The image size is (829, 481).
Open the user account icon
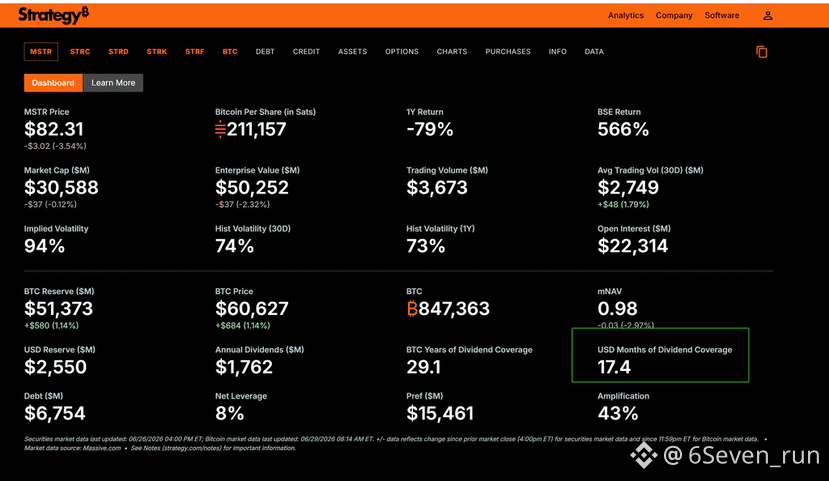(768, 16)
